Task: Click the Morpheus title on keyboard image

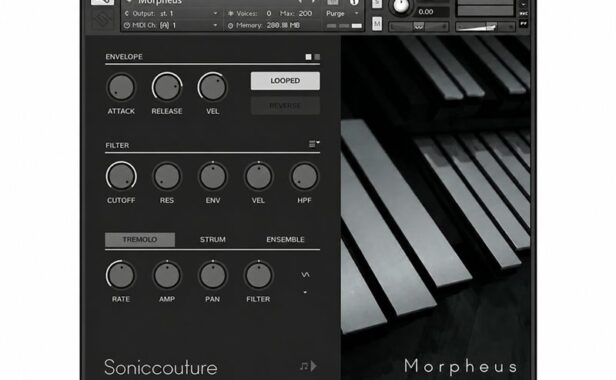Action: click(x=461, y=366)
